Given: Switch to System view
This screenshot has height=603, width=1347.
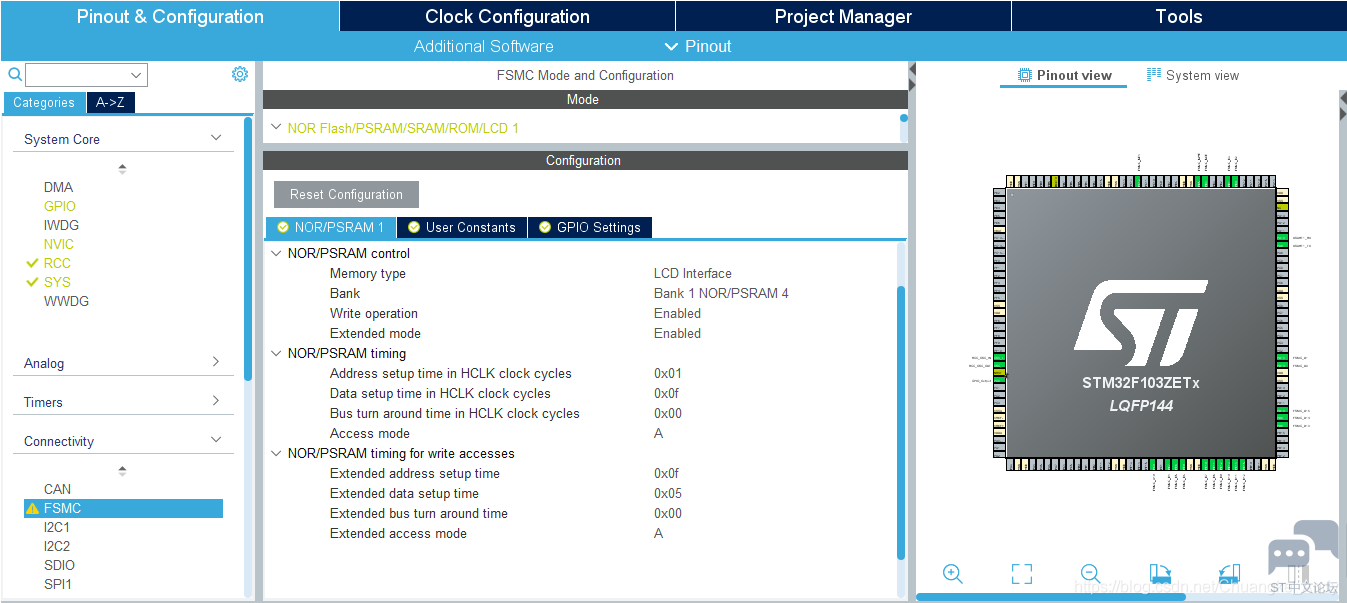Looking at the screenshot, I should 1192,75.
